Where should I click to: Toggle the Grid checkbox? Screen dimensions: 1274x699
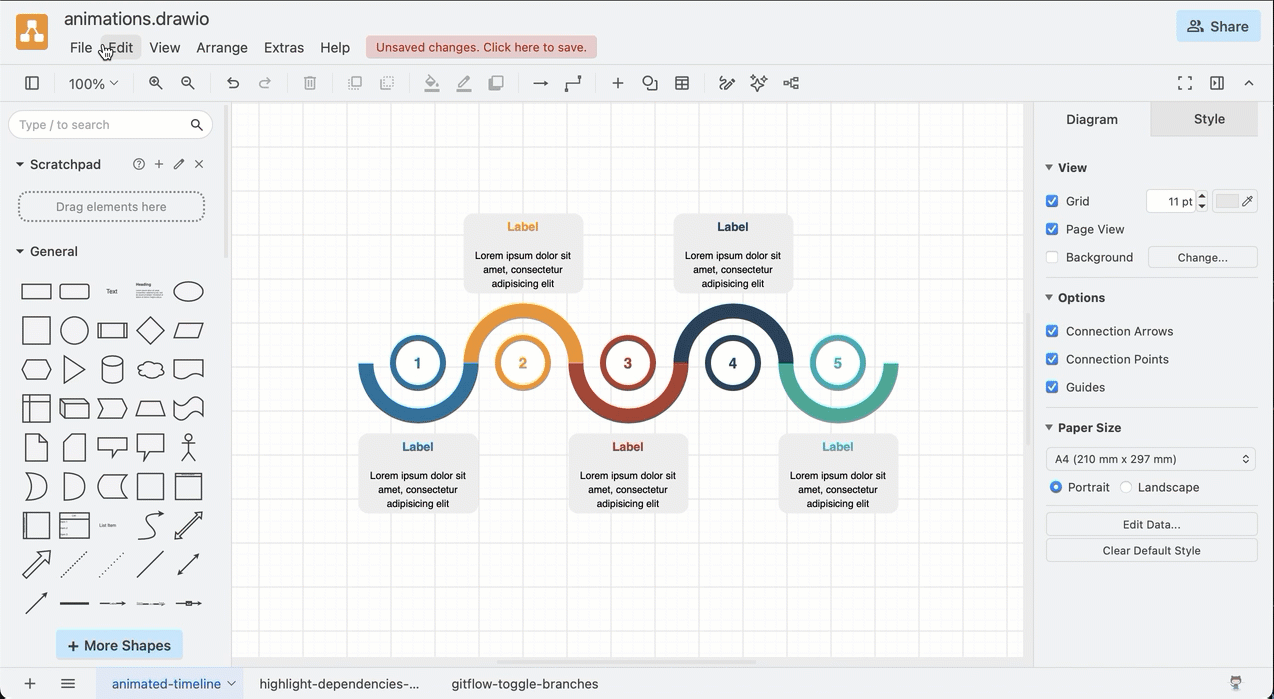coord(1052,201)
